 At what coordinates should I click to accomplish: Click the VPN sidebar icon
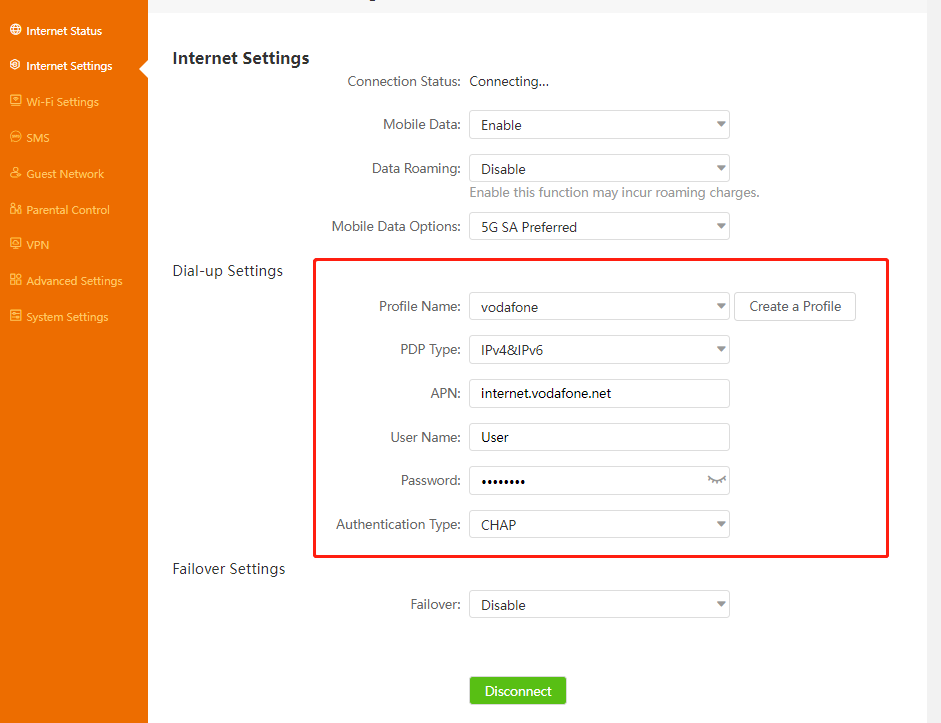point(15,244)
